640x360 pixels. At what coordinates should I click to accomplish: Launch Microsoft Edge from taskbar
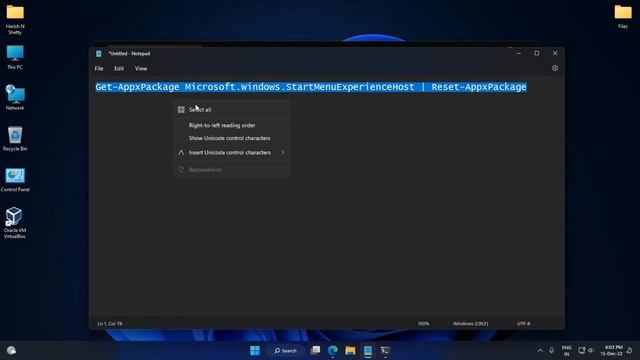click(333, 351)
